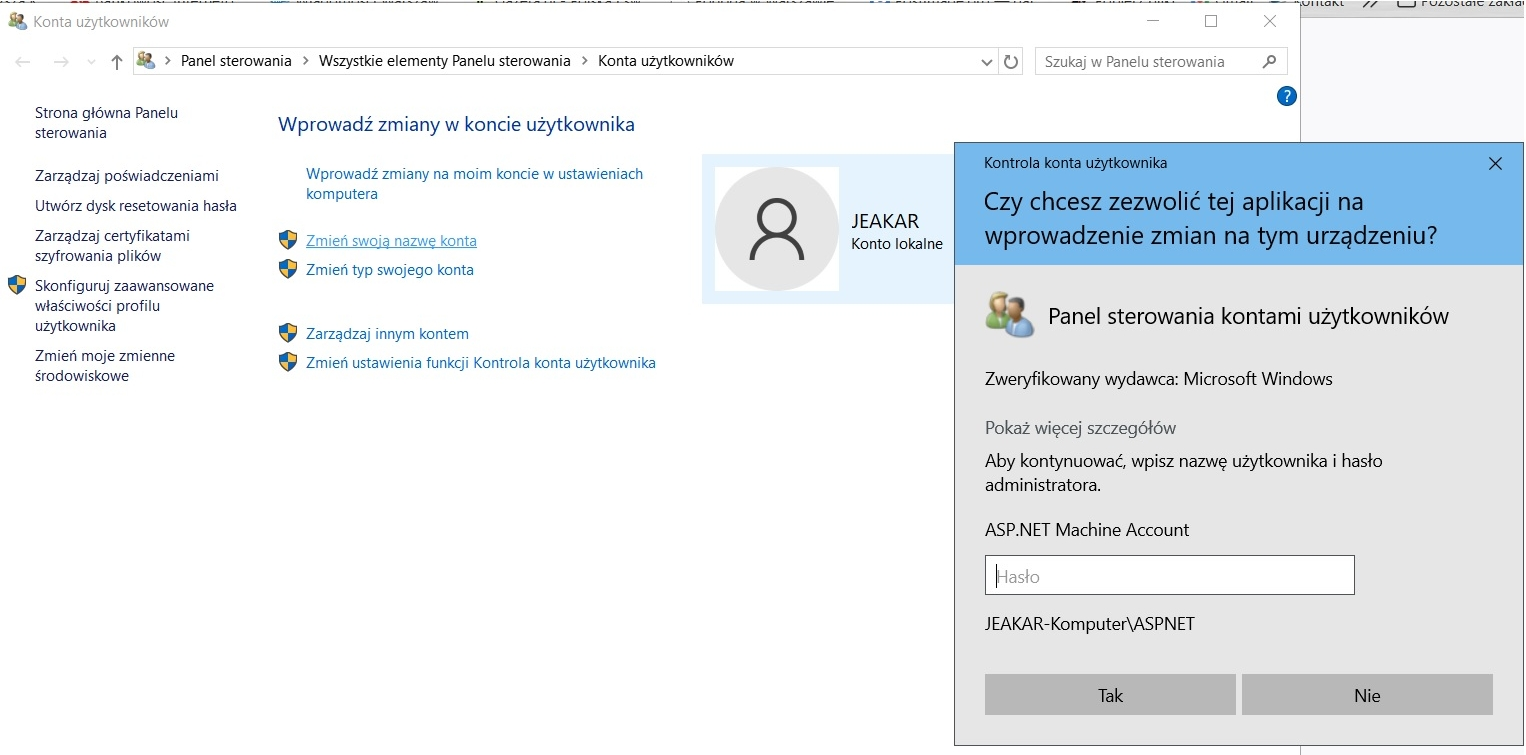Click the back navigation arrow
This screenshot has height=755, width=1526.
[24, 62]
